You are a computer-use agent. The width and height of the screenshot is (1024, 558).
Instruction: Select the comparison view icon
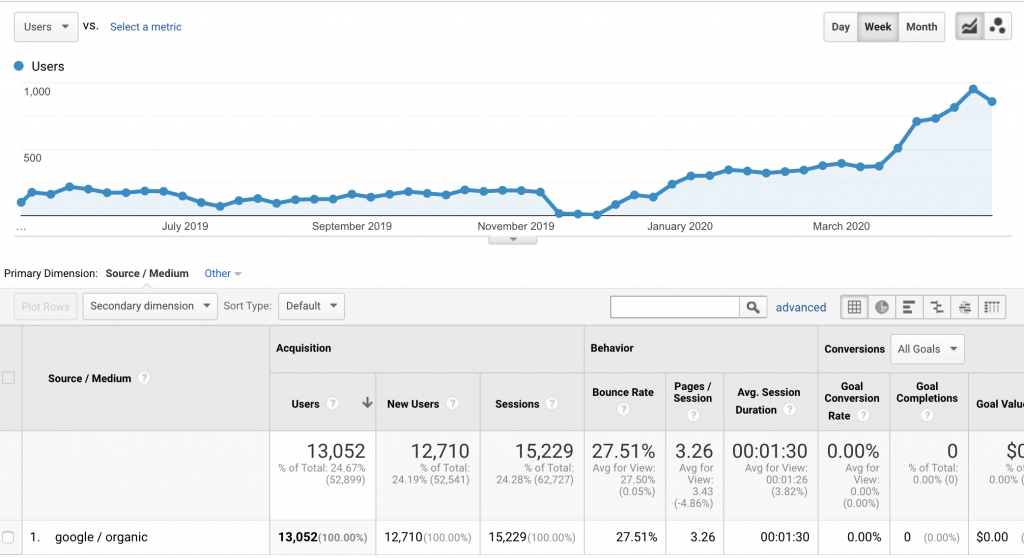[x=936, y=307]
